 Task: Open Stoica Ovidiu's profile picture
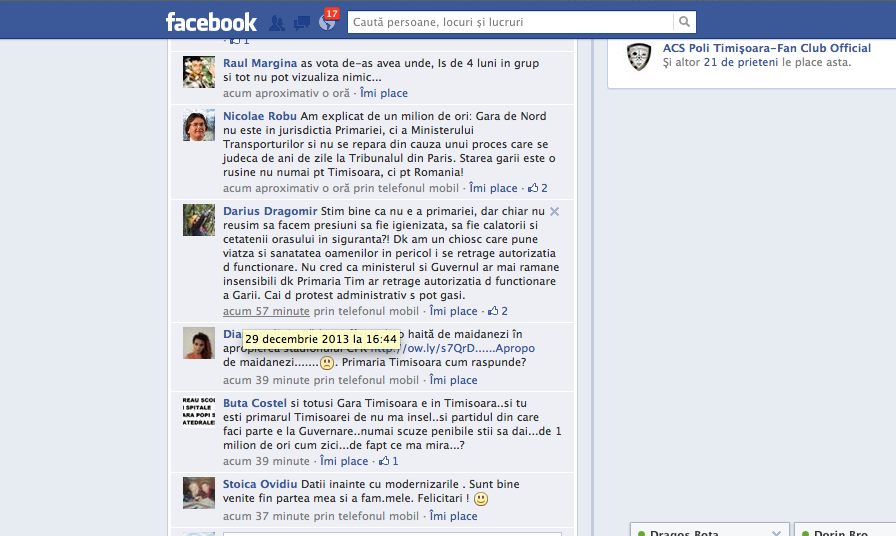199,493
